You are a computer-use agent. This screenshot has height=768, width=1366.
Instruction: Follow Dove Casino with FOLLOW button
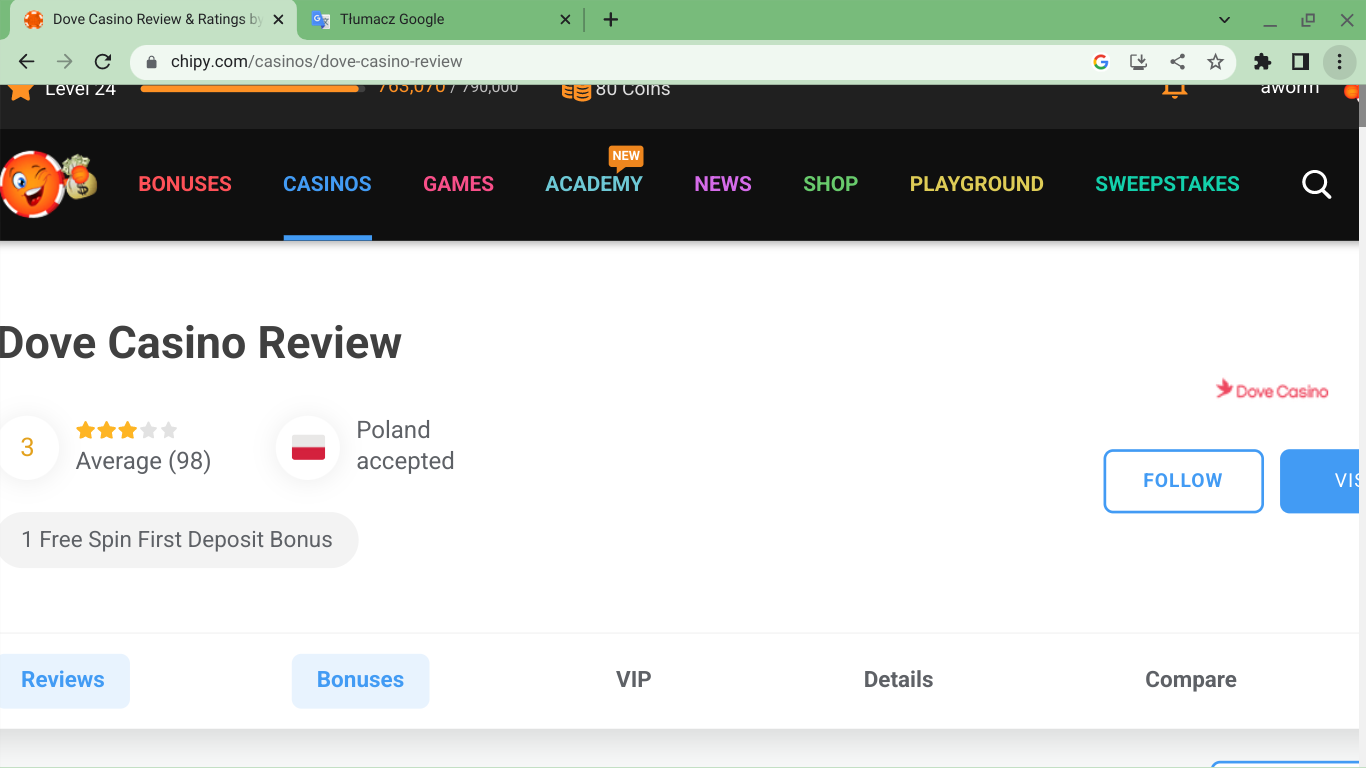pyautogui.click(x=1183, y=481)
